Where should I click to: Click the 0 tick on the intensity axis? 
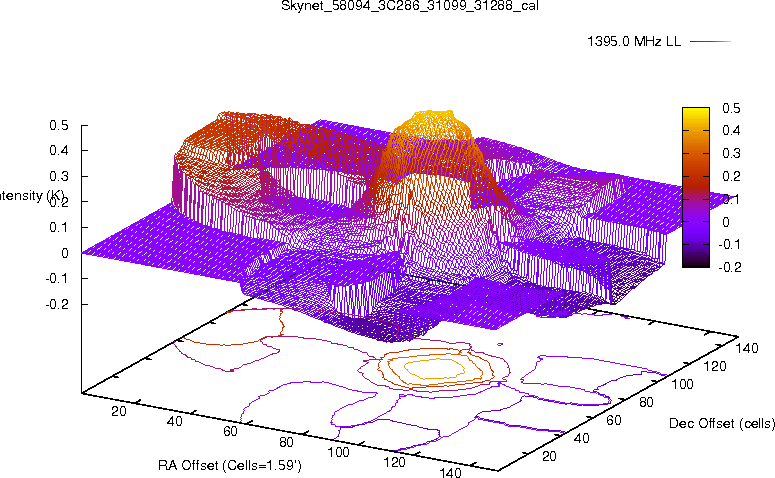coord(65,254)
